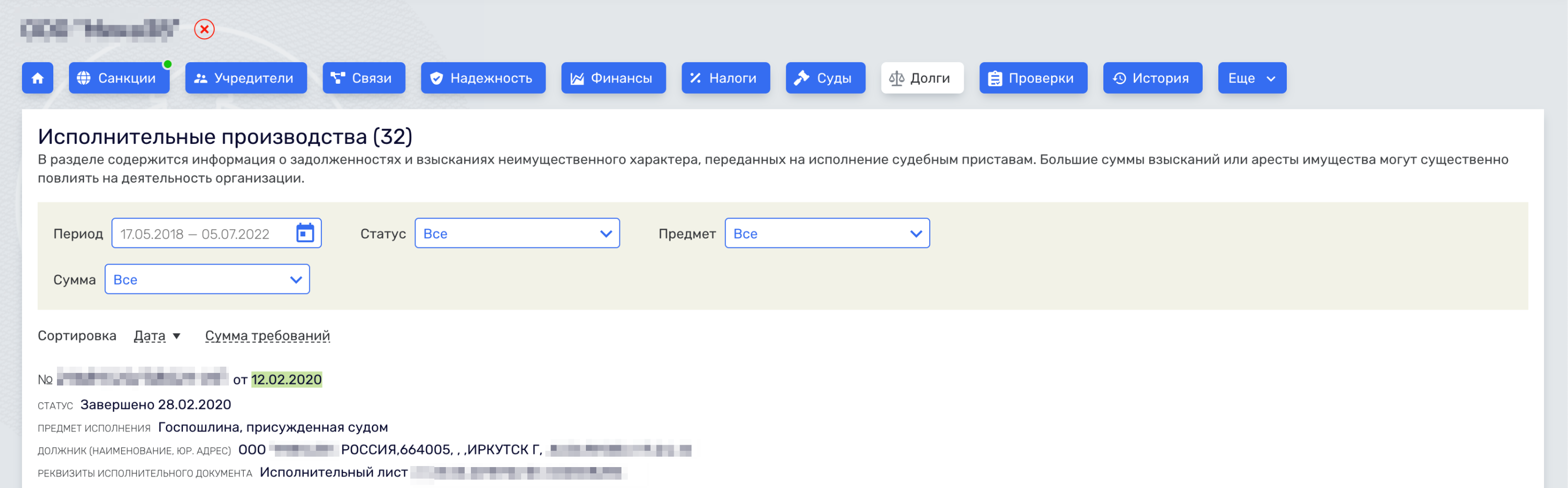Go to the Суды tab
The width and height of the screenshot is (1568, 488).
[x=825, y=78]
